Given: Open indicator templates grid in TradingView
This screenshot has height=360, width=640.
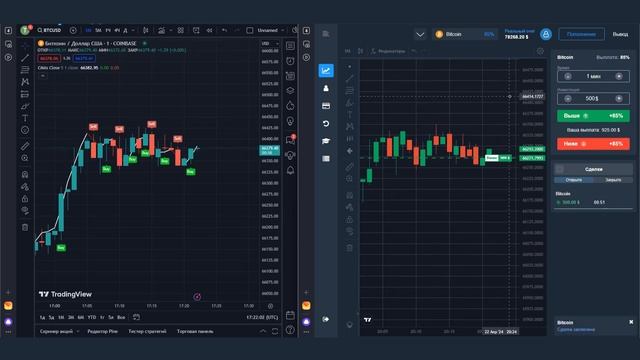Looking at the screenshot, I should pyautogui.click(x=180, y=30).
